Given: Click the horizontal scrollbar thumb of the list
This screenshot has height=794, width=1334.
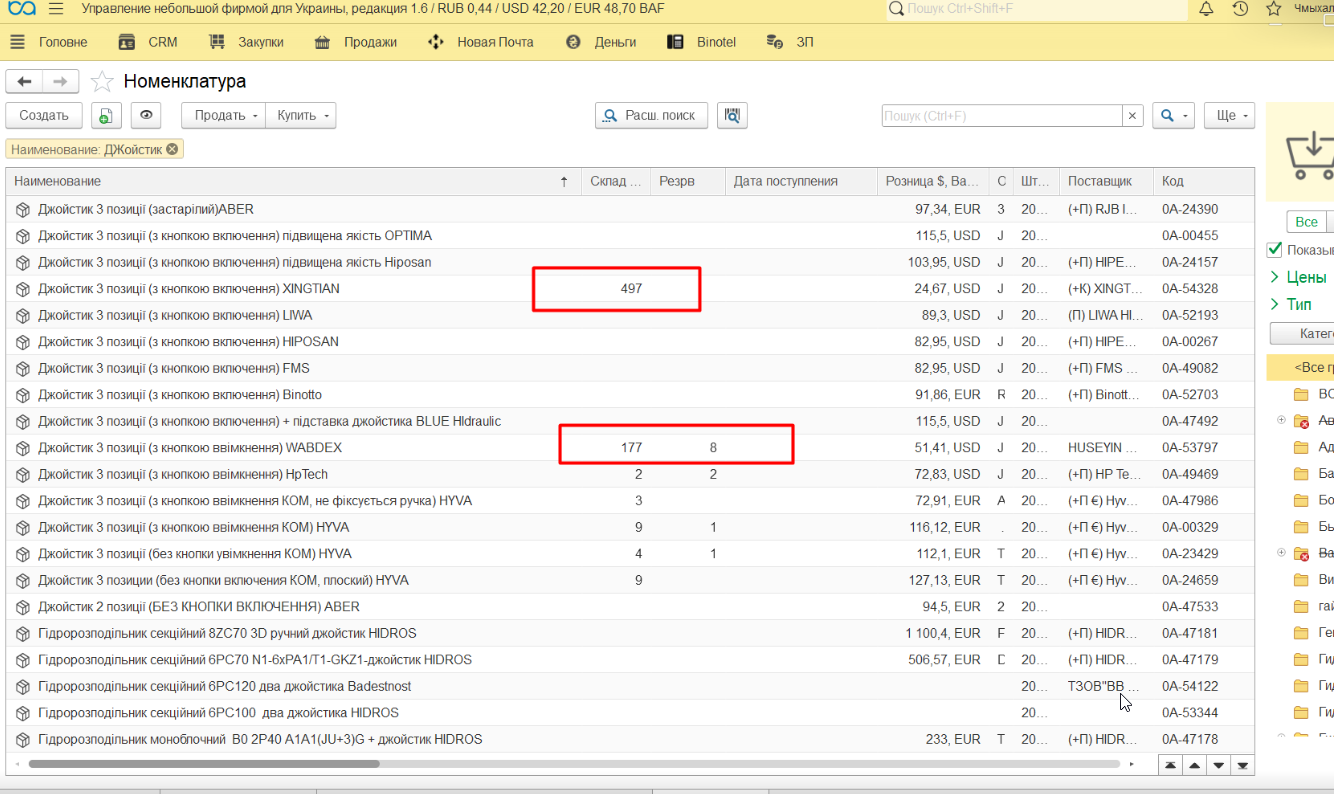Looking at the screenshot, I should click(x=204, y=765).
